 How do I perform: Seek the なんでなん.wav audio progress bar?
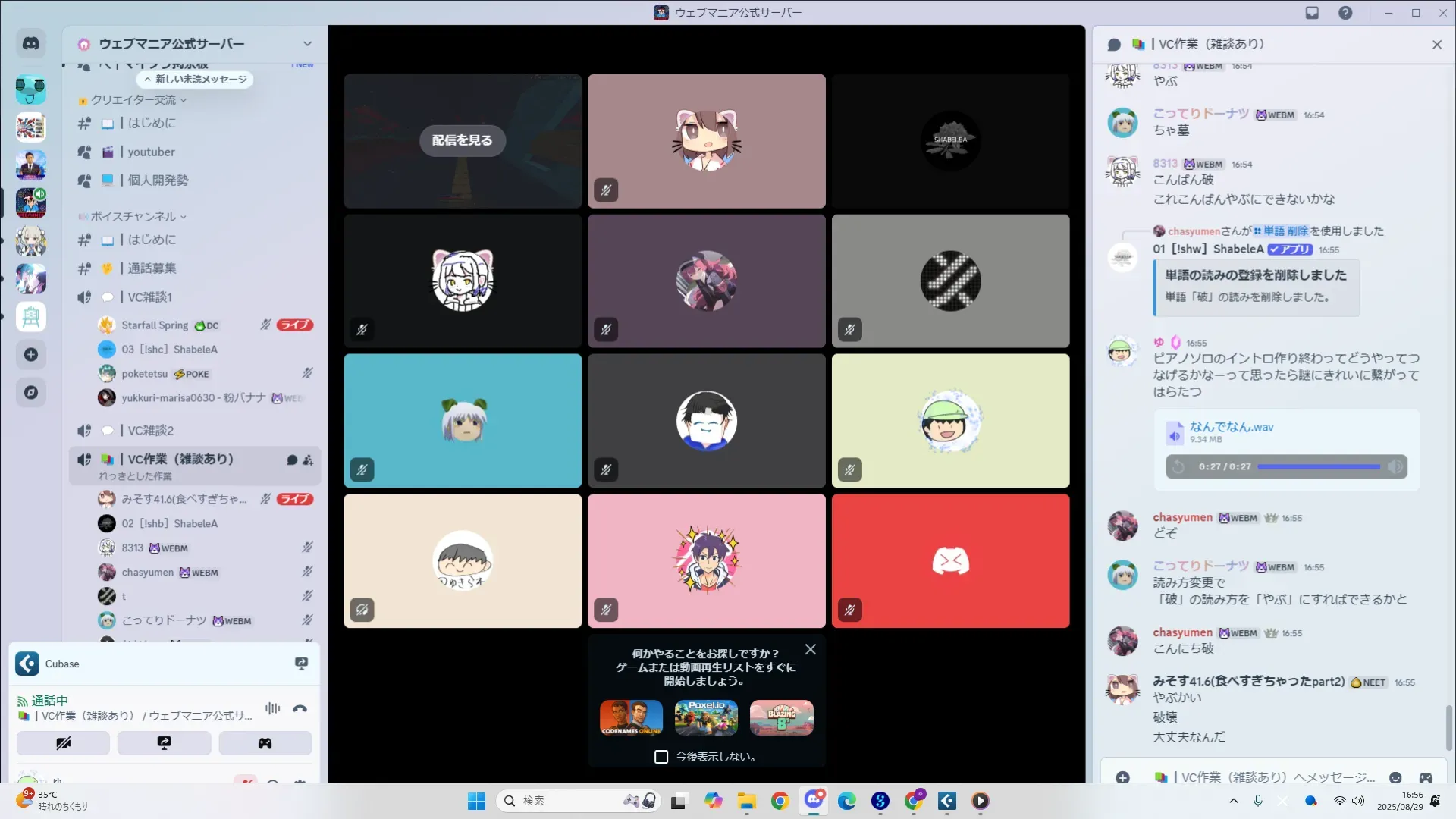(1319, 466)
